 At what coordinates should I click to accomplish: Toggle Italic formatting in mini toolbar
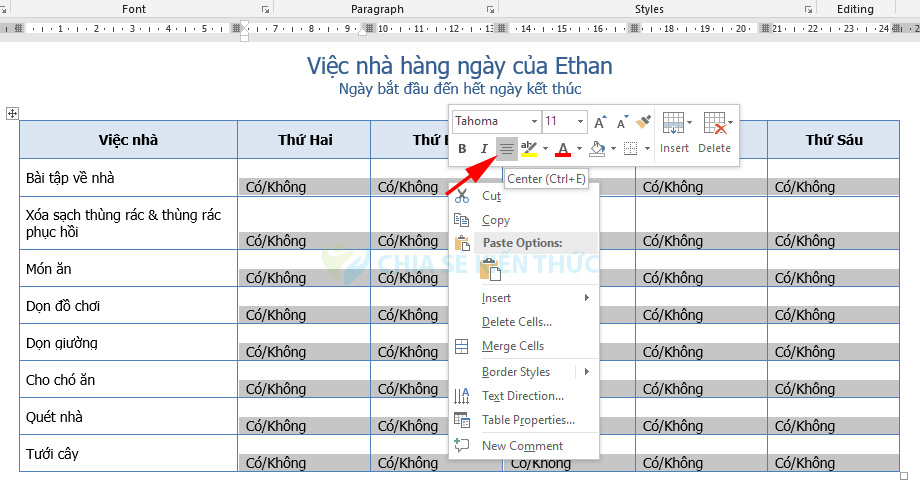coord(484,149)
